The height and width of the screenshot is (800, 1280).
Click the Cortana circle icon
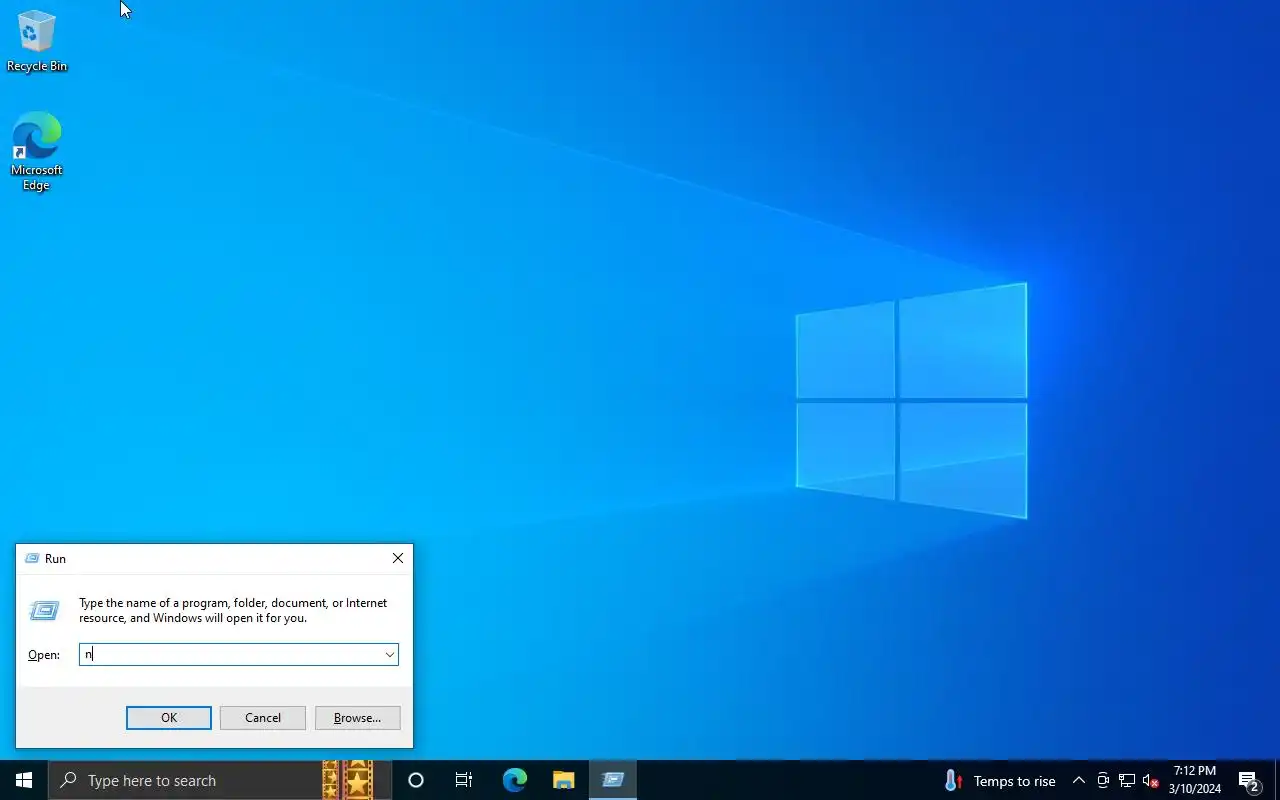coord(416,780)
